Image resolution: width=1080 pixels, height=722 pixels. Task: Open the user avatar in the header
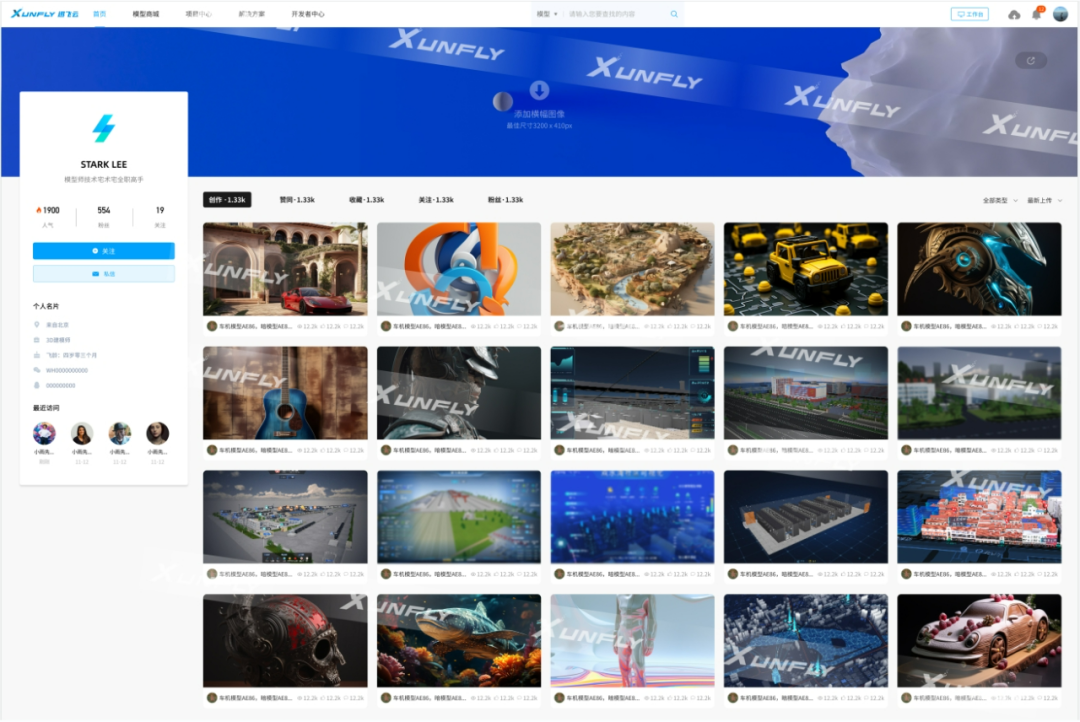coord(1060,14)
